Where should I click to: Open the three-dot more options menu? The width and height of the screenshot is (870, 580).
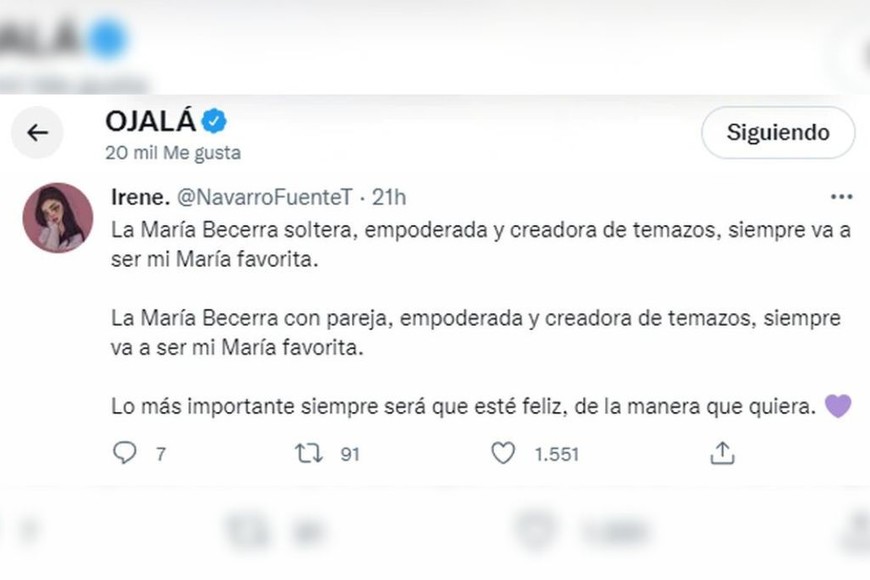tap(841, 197)
